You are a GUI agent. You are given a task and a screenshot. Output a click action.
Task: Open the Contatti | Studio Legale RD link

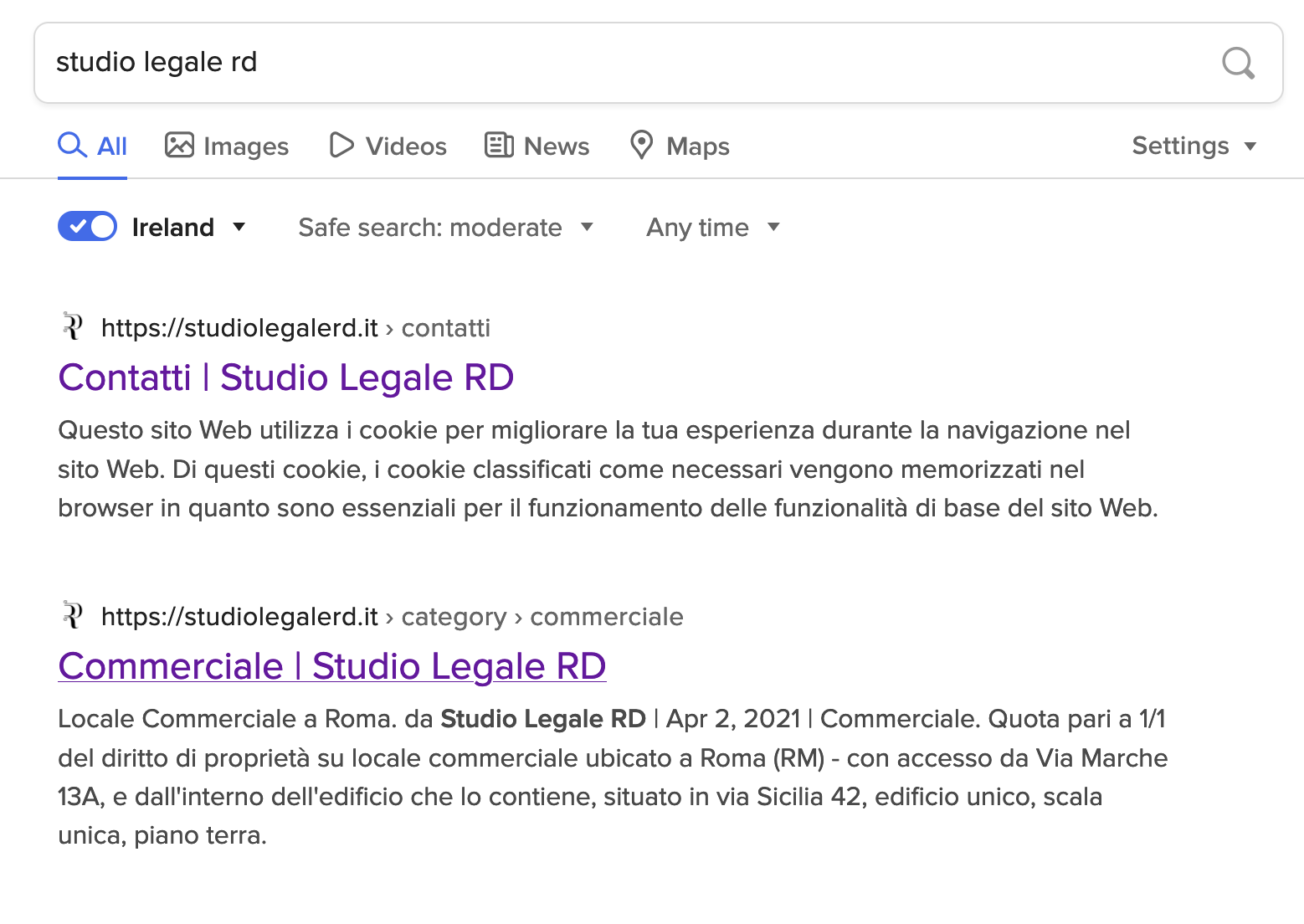point(285,377)
